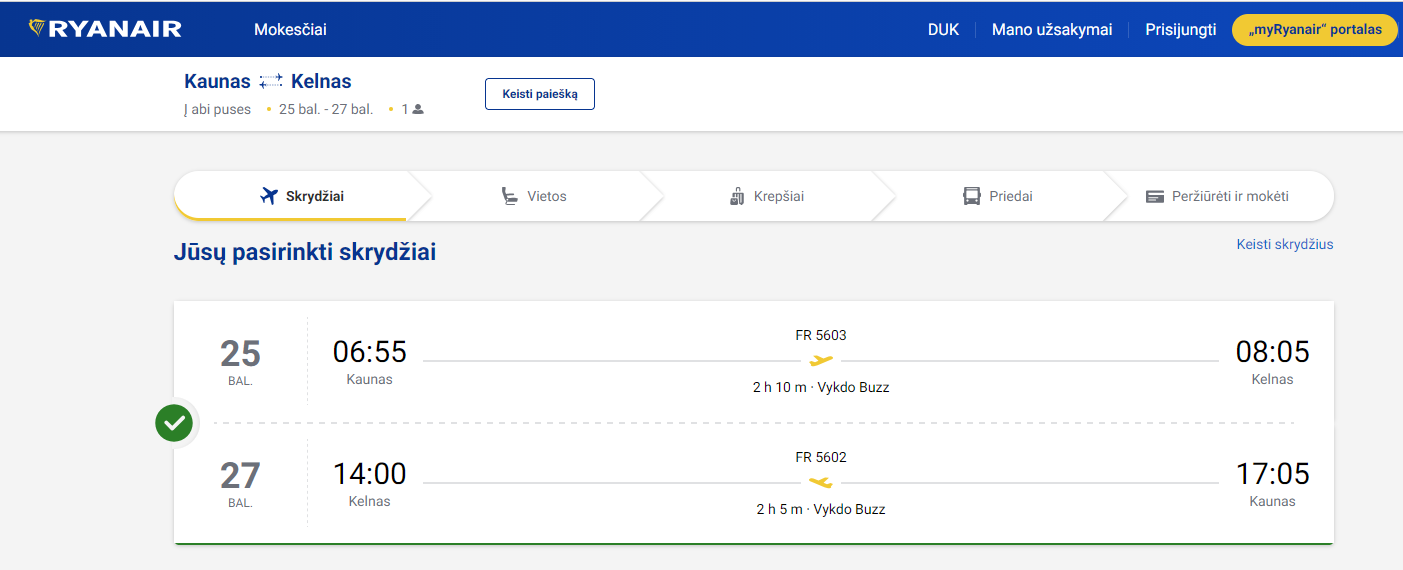The width and height of the screenshot is (1403, 570).
Task: Click Prisijungti to log in
Action: (x=1180, y=29)
